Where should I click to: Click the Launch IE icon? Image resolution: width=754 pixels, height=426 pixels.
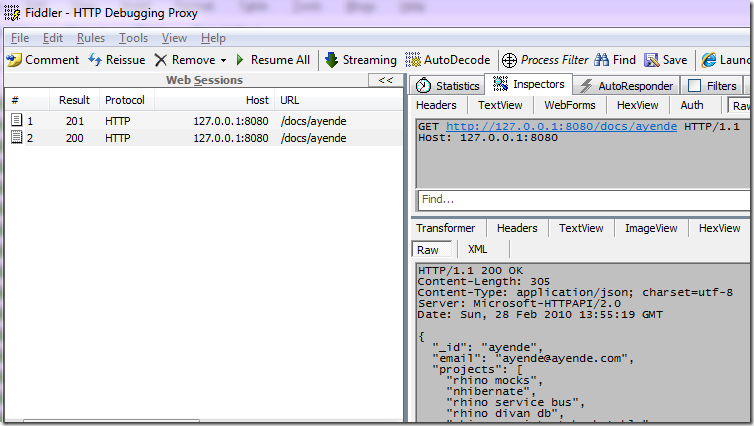click(x=709, y=60)
